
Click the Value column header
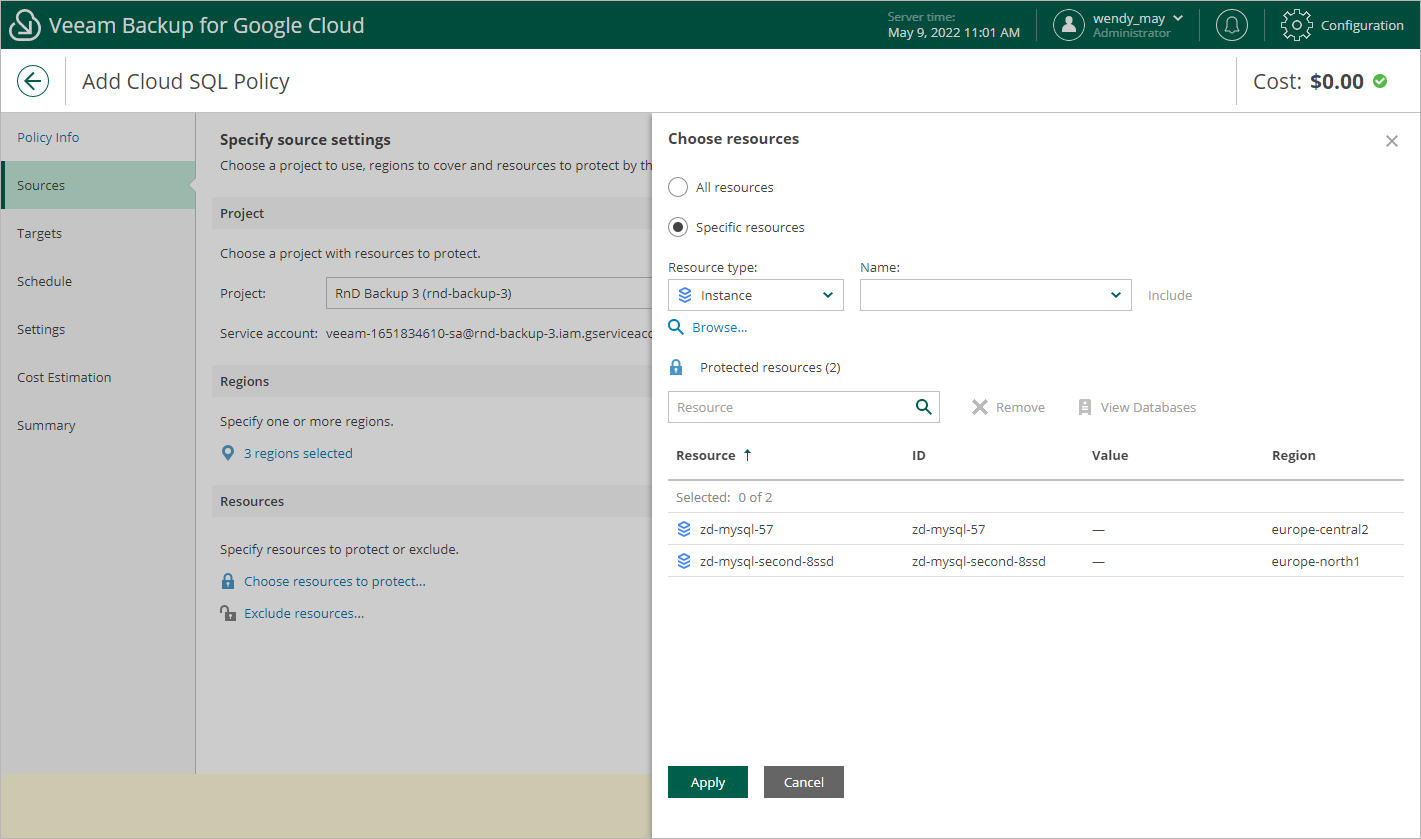click(1110, 455)
